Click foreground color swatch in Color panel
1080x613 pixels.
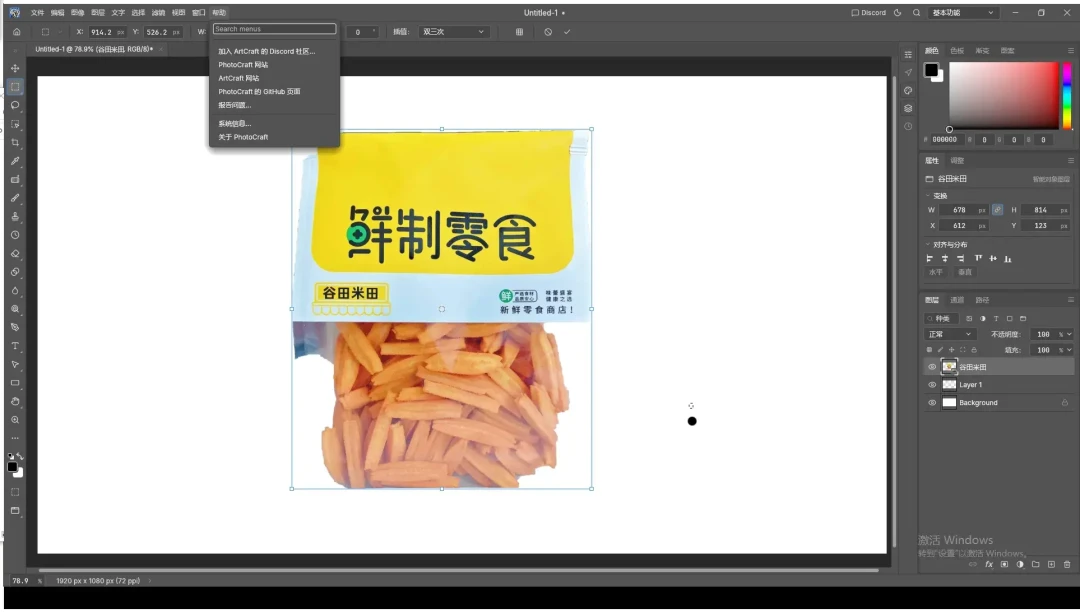click(931, 70)
